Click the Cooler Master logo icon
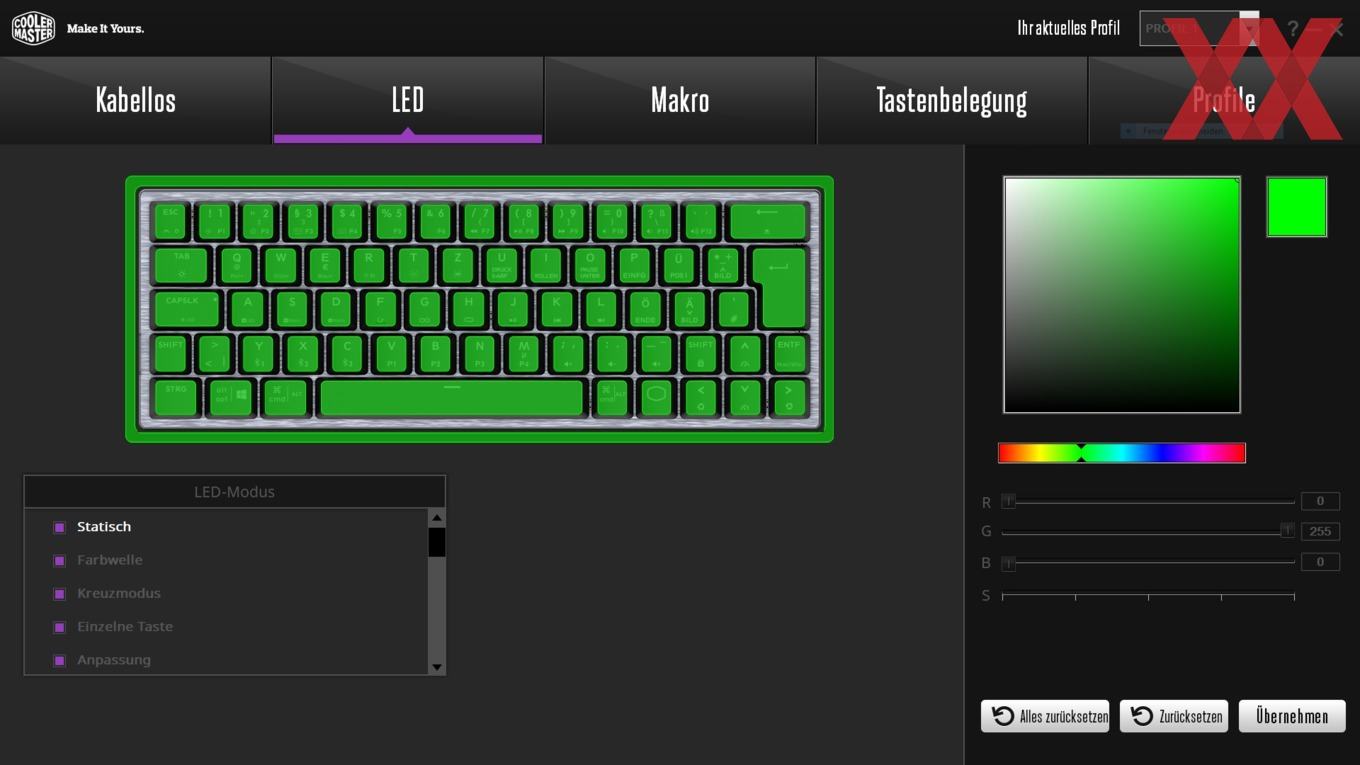Screen dimensions: 1360x765 [x=33, y=28]
